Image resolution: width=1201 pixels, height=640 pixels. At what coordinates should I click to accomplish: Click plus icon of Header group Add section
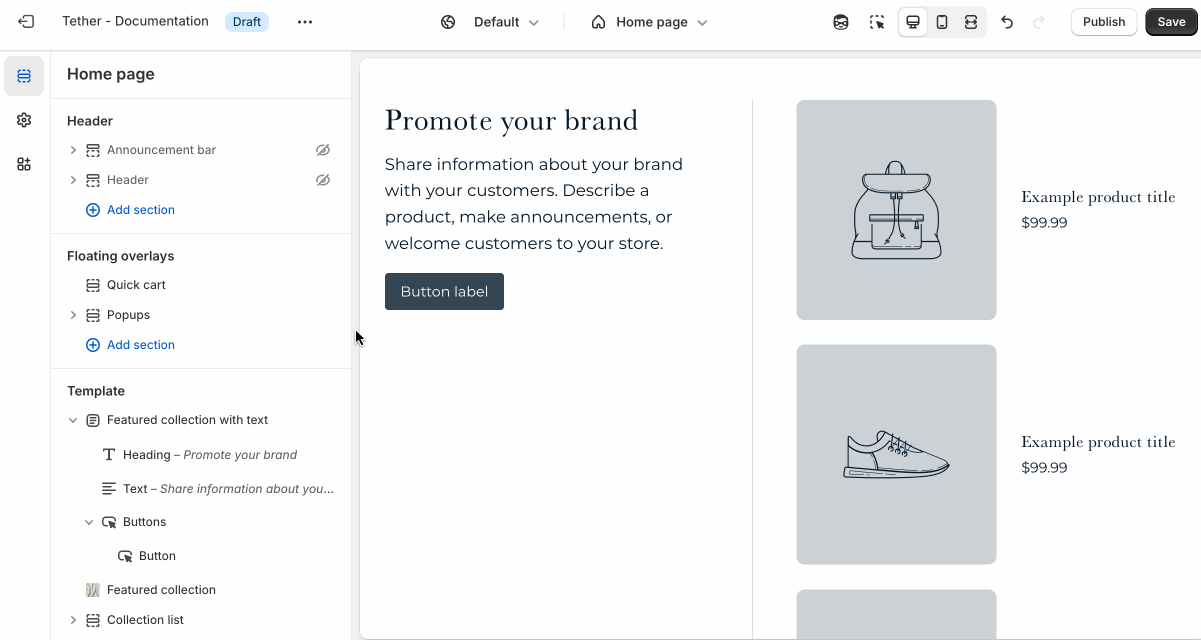[x=93, y=210]
